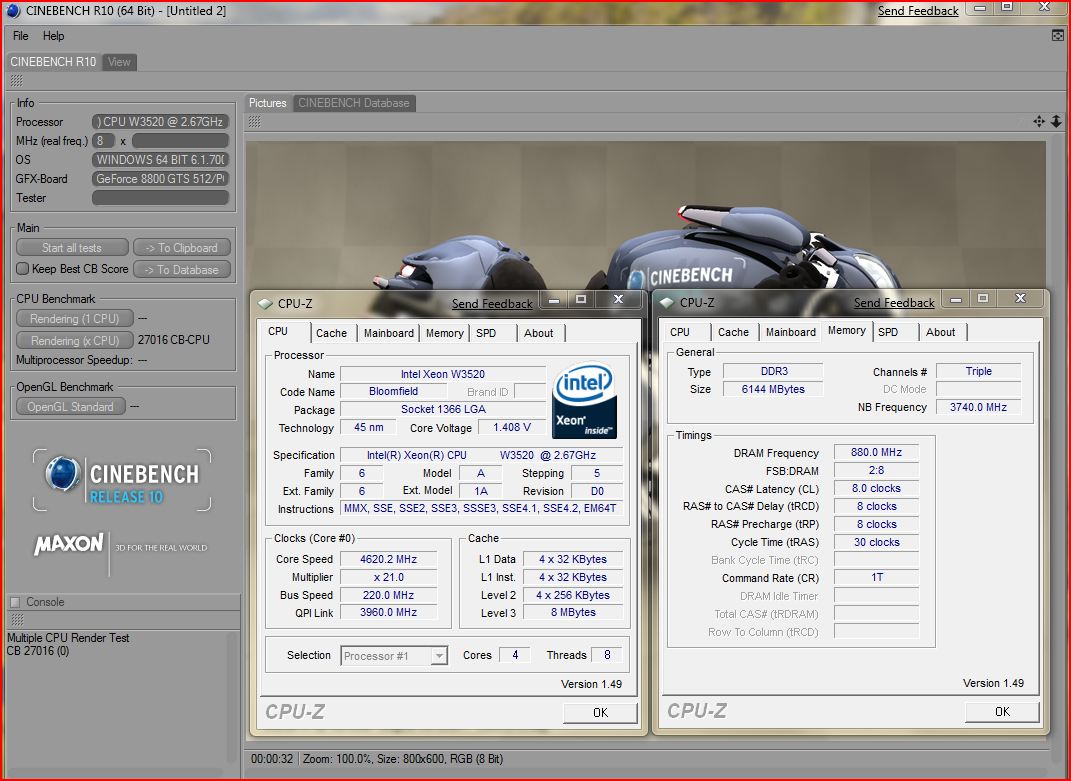Image resolution: width=1071 pixels, height=781 pixels.
Task: Switch to the View tab
Action: tap(119, 61)
